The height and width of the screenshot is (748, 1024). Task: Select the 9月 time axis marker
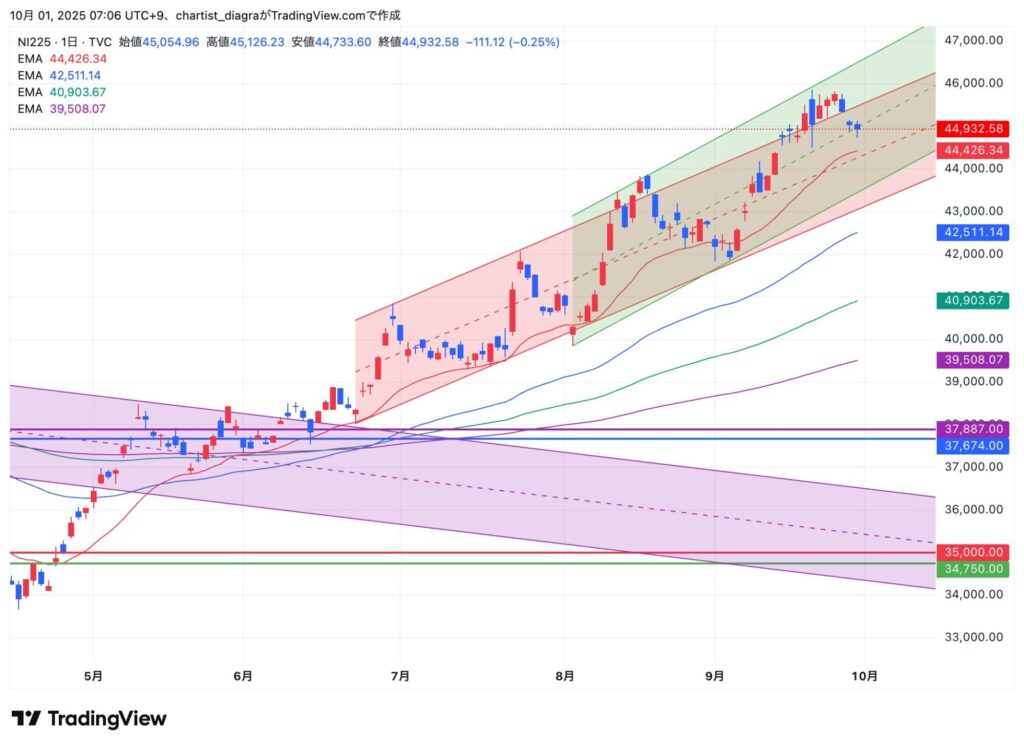(714, 676)
